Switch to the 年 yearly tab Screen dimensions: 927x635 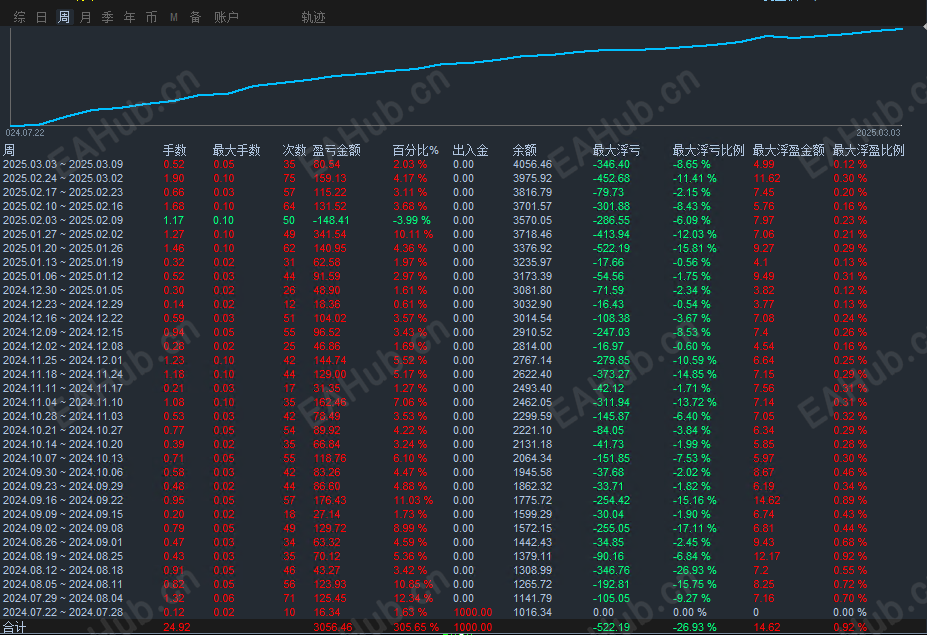point(129,17)
